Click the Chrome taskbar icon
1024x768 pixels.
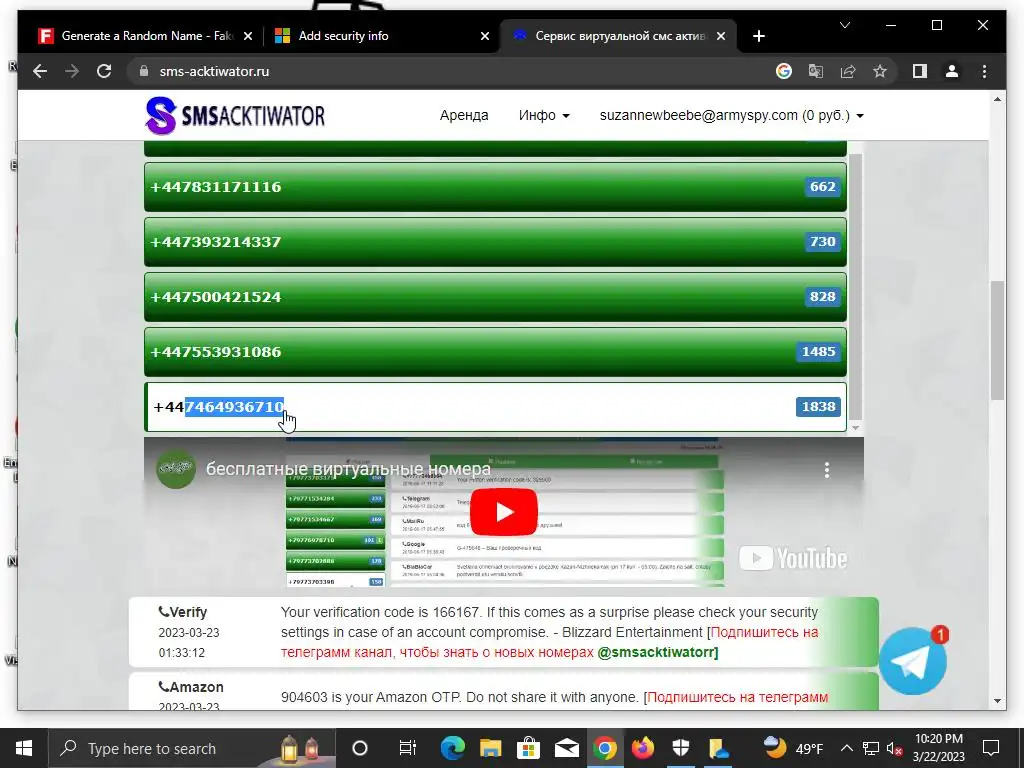point(605,748)
